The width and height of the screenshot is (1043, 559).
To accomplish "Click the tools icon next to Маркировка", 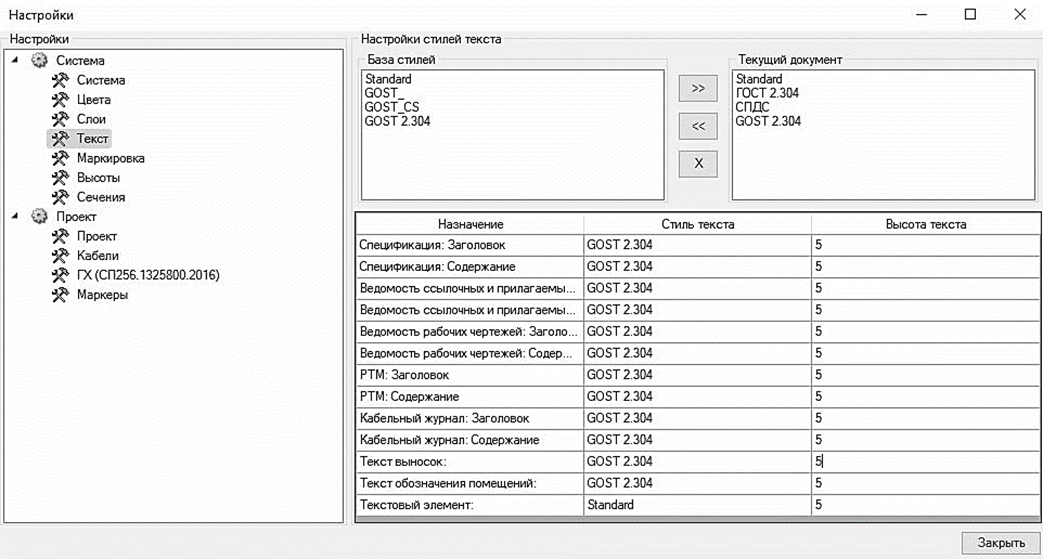I will 59,158.
